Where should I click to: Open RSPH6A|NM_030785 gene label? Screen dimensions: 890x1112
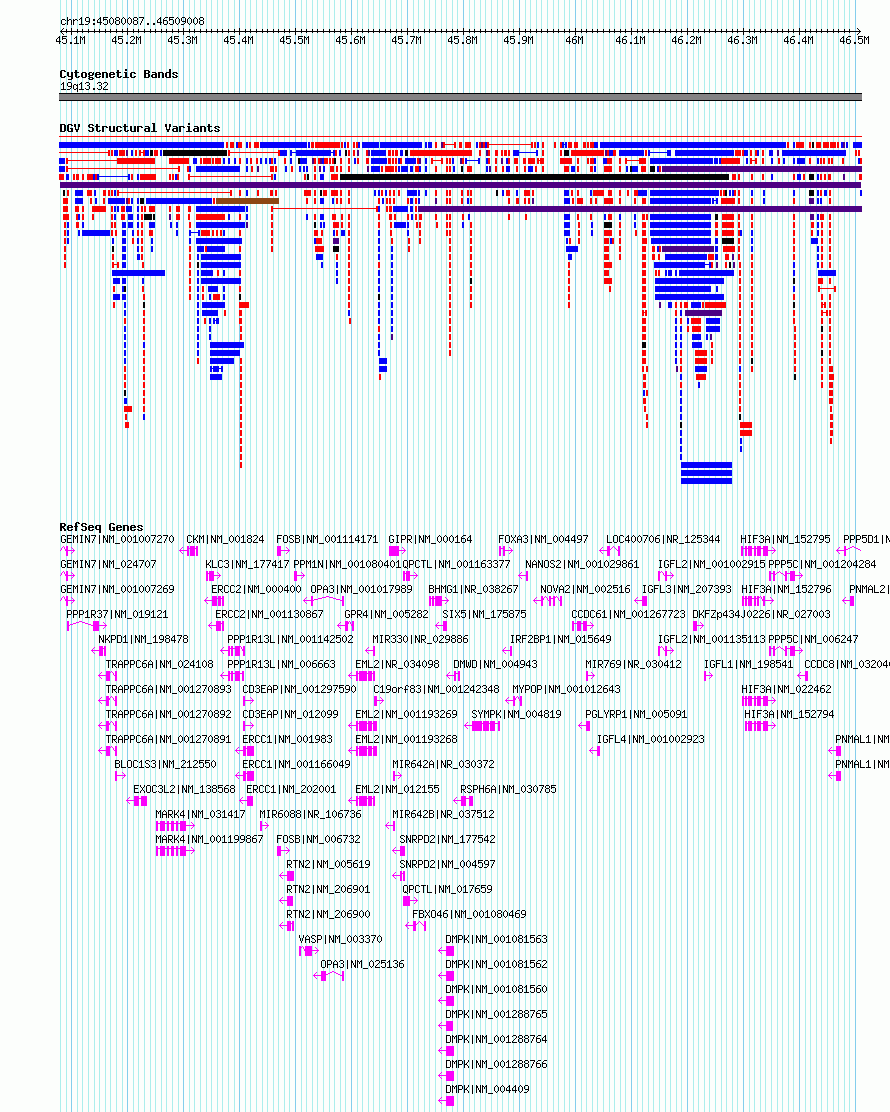(x=508, y=789)
